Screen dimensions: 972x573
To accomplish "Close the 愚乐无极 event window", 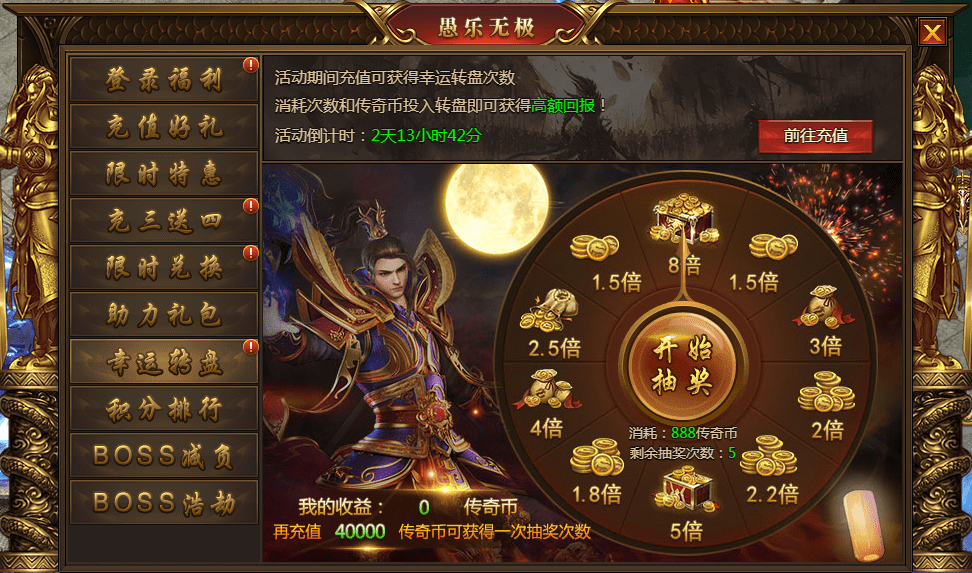I will coord(932,32).
